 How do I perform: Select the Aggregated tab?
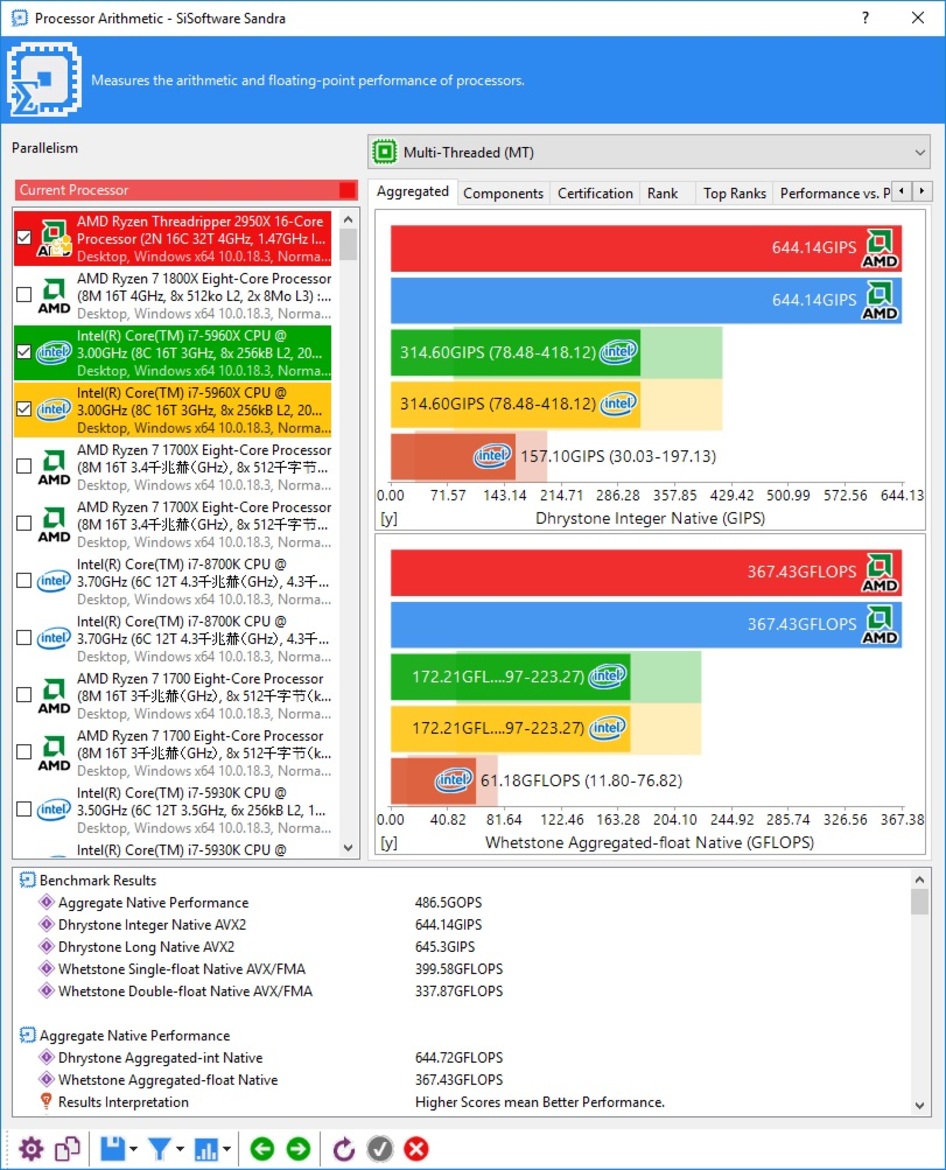[413, 192]
